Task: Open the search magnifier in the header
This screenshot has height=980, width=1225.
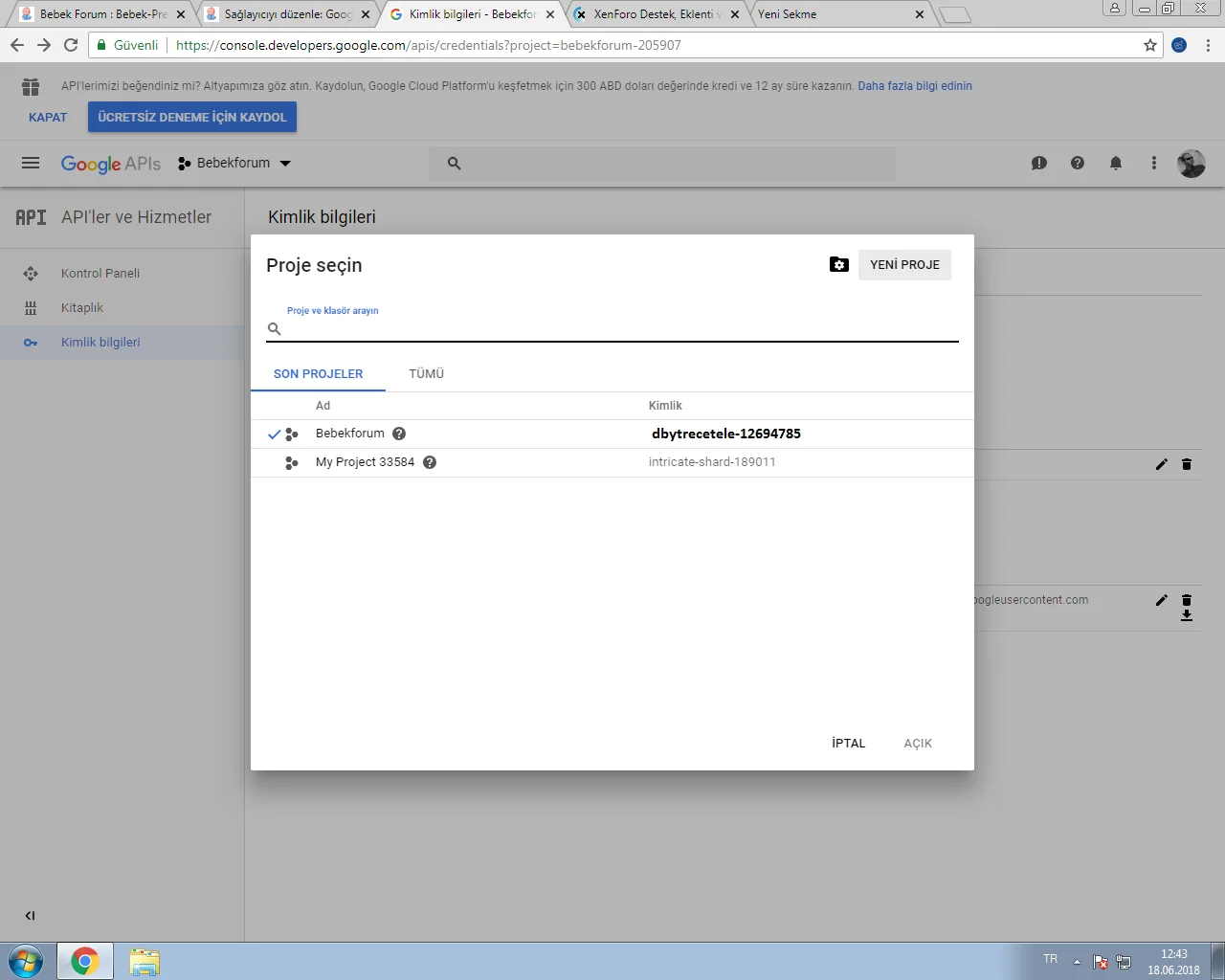Action: tap(453, 163)
